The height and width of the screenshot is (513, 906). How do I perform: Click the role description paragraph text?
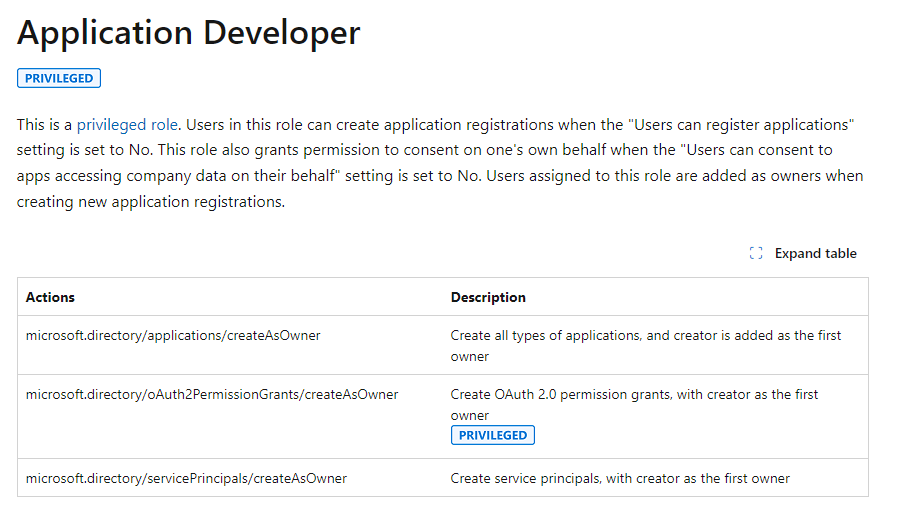(440, 163)
